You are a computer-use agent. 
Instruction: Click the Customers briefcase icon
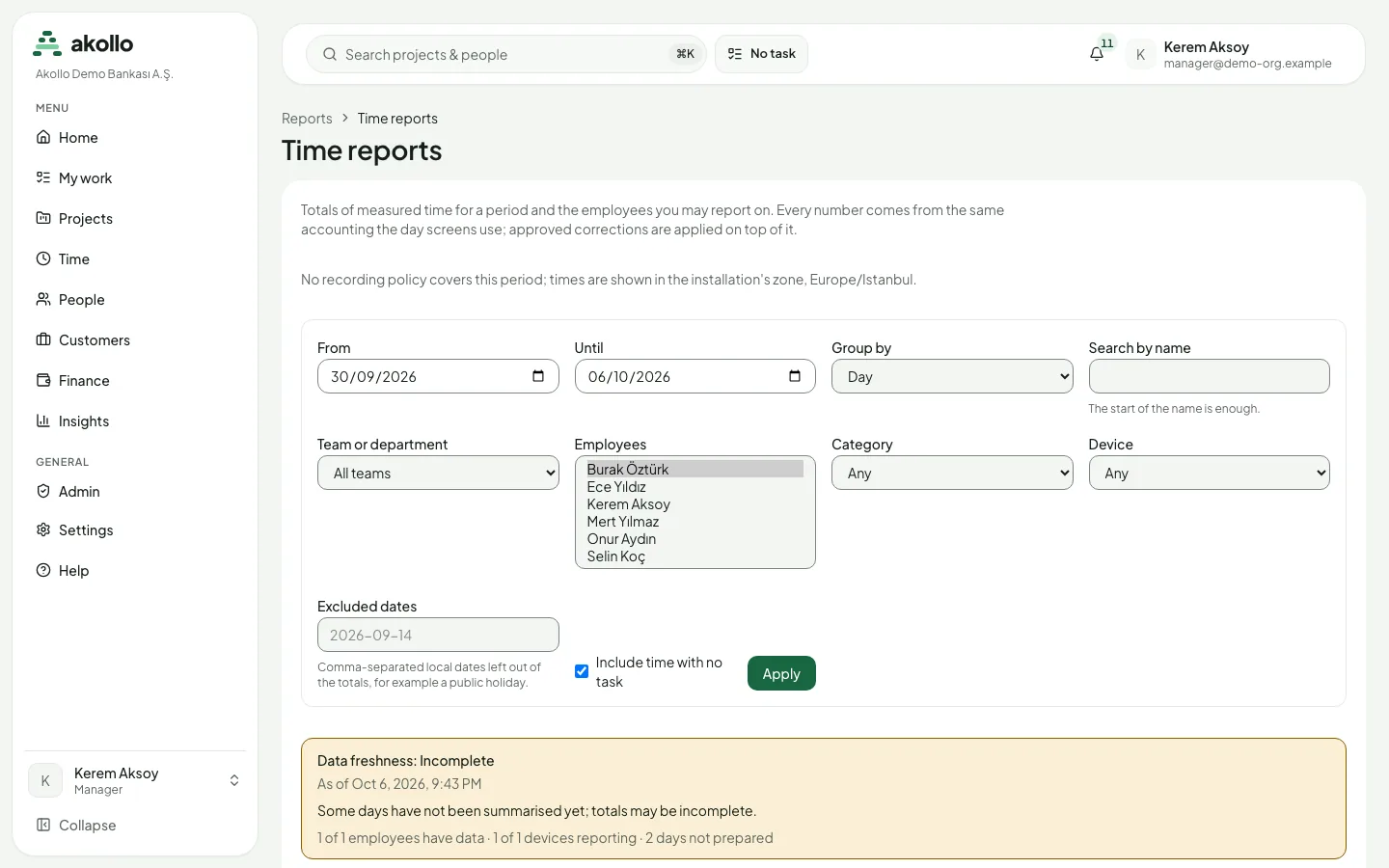43,339
